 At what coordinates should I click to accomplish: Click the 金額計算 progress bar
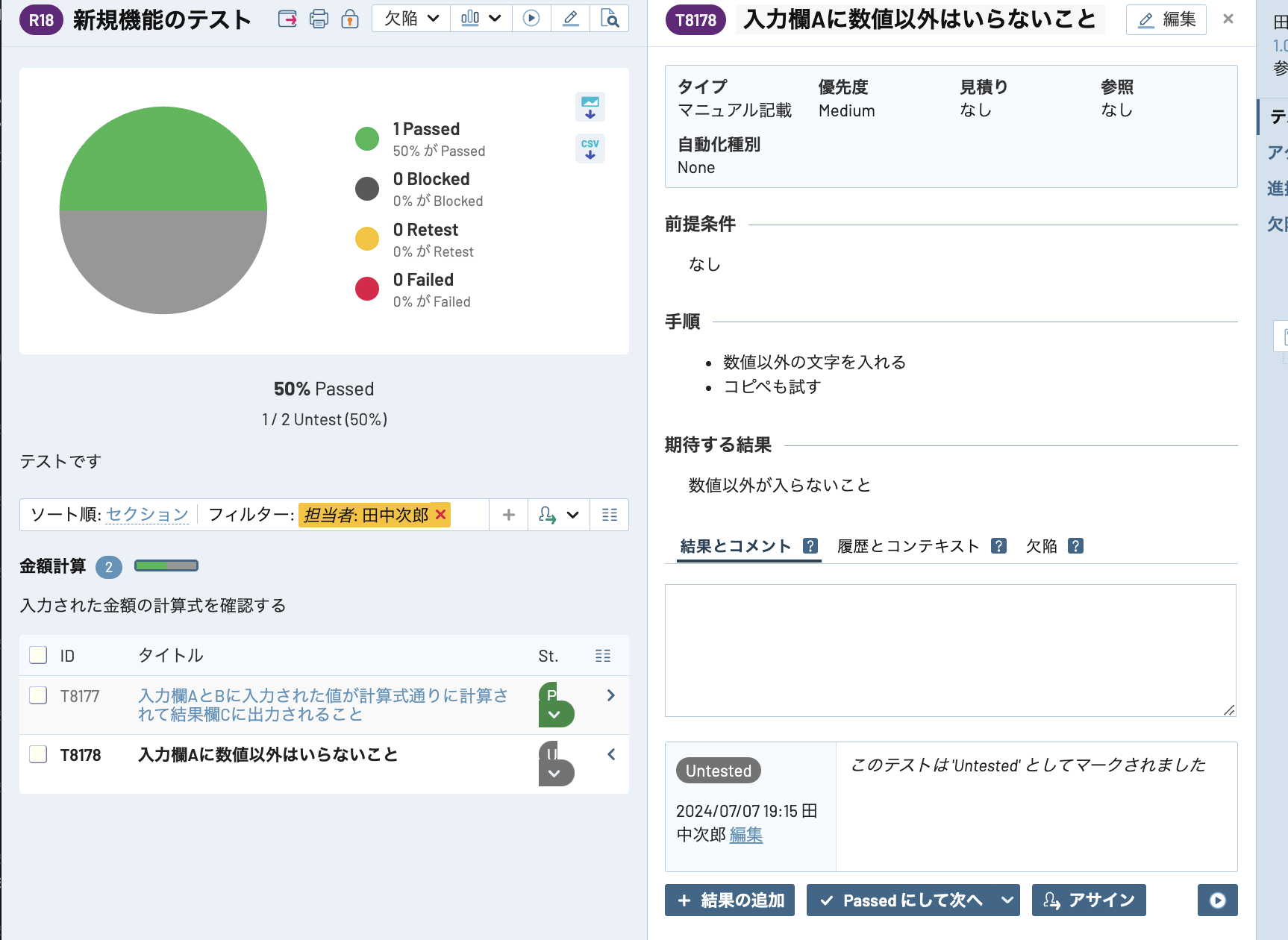tap(166, 565)
